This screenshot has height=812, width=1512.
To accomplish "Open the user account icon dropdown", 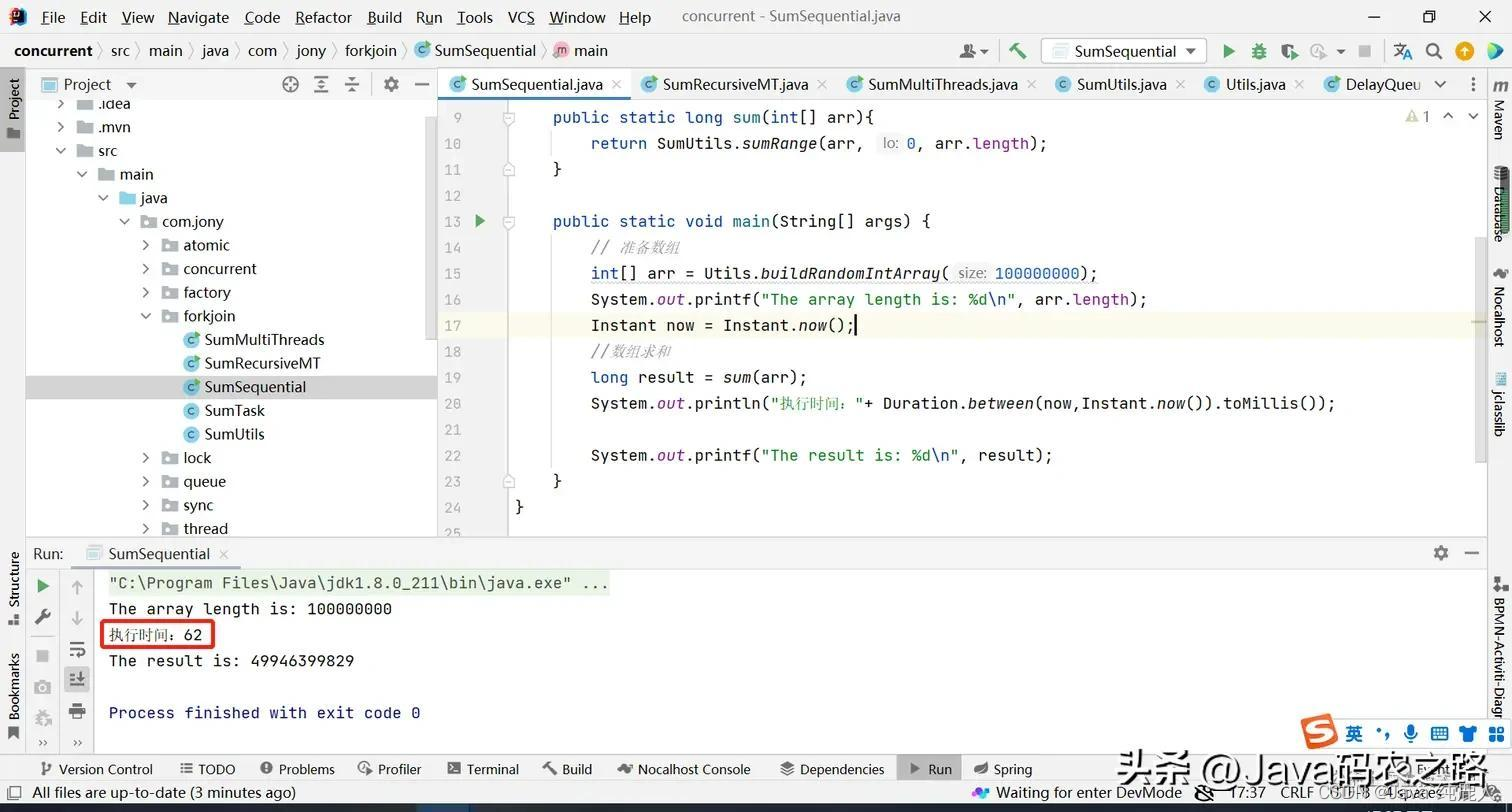I will click(973, 51).
